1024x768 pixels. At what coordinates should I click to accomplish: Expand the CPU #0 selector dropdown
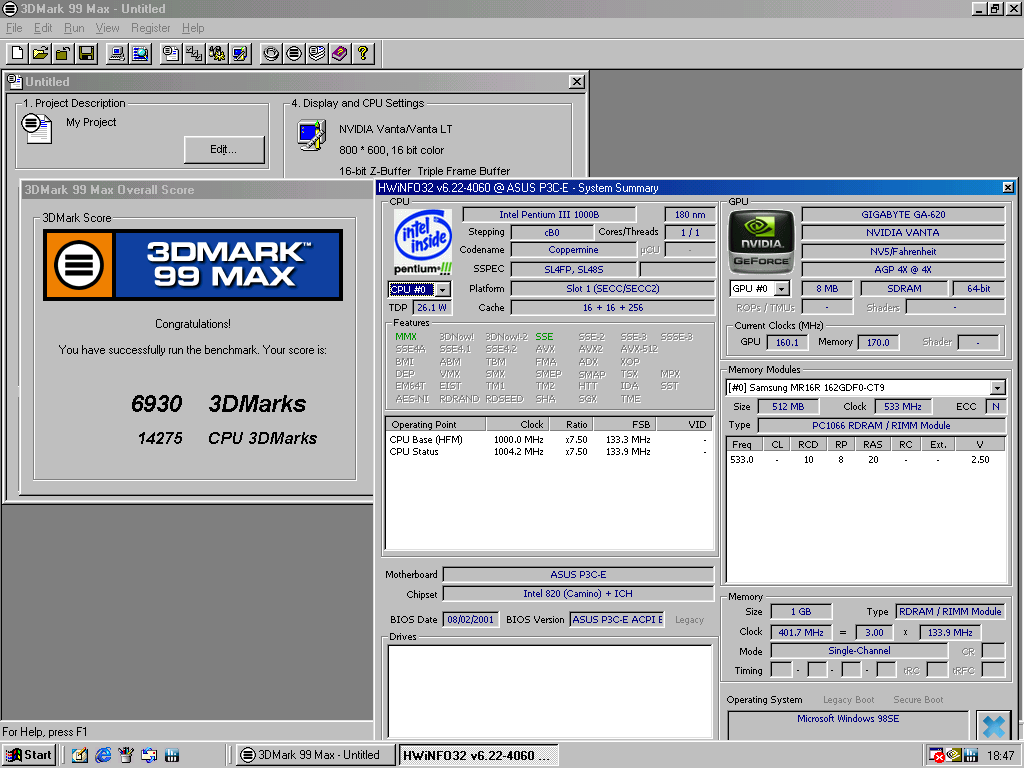pos(443,289)
